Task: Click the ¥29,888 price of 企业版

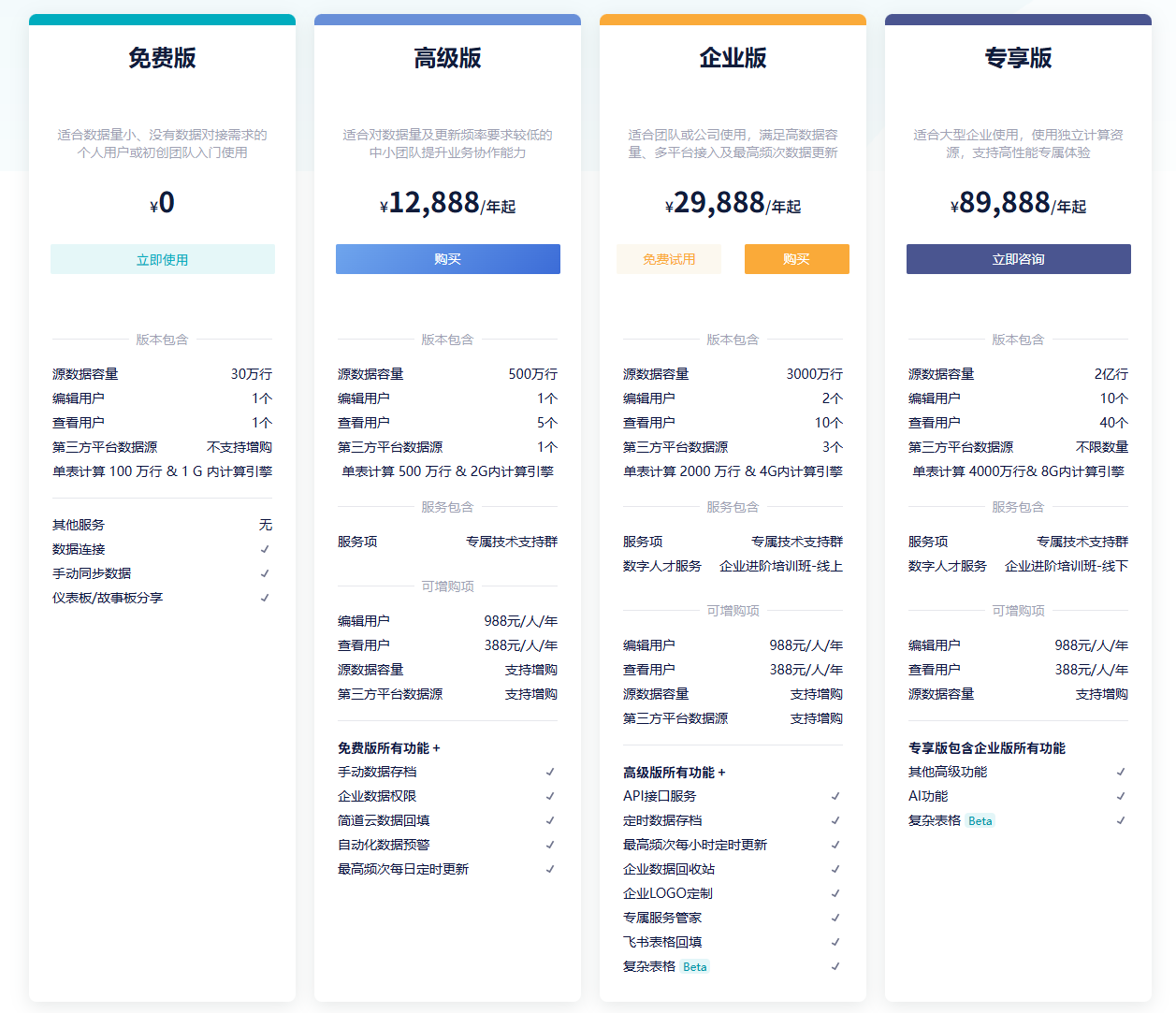Action: (719, 203)
